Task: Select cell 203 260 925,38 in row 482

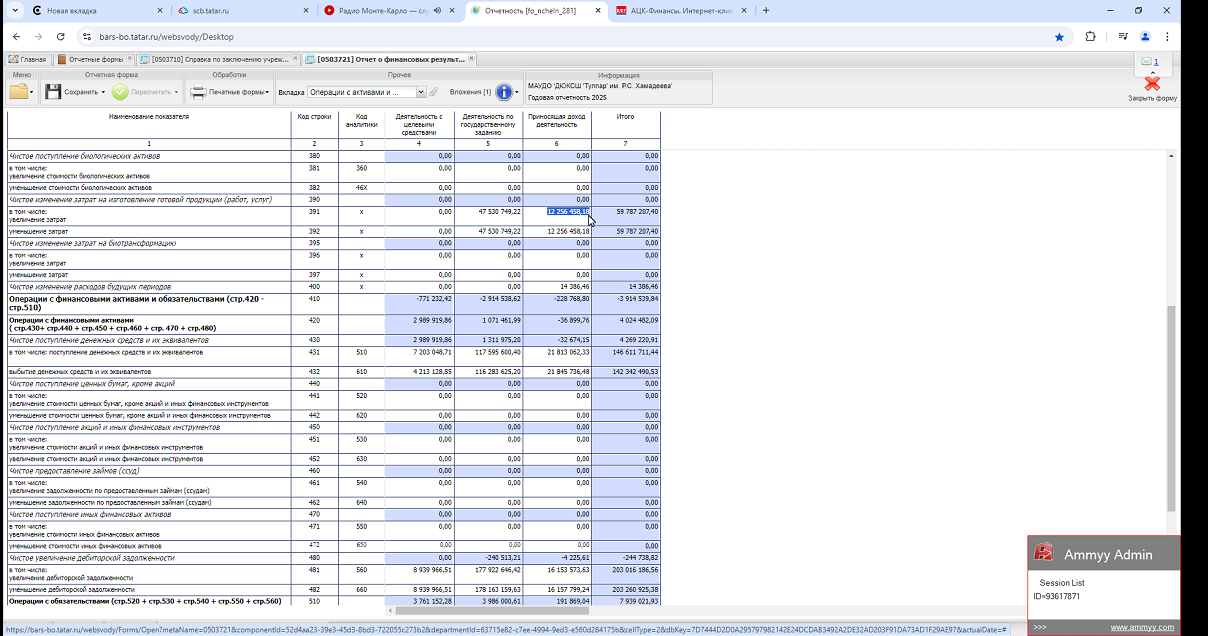Action: point(625,589)
